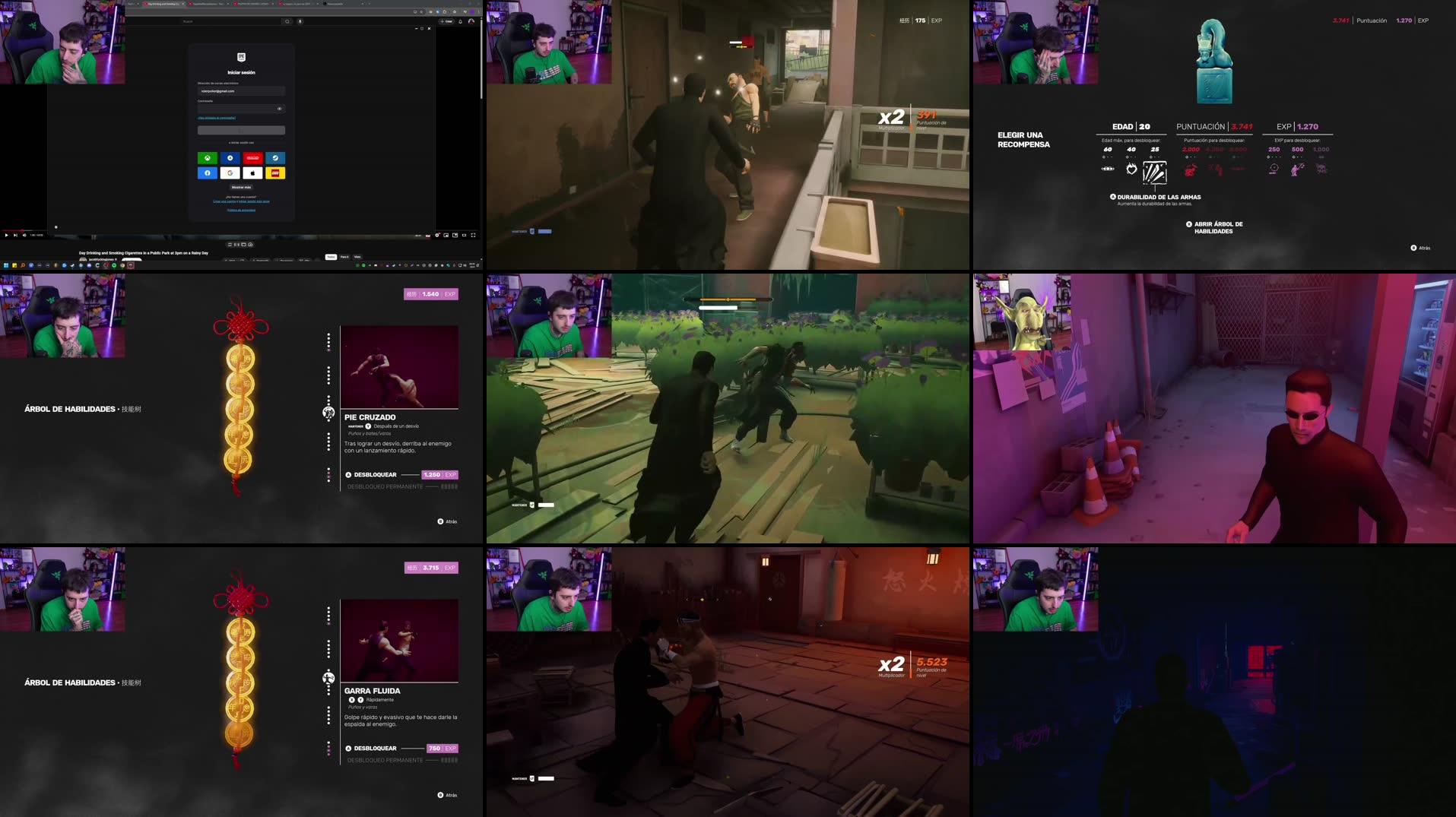The image size is (1456, 817).
Task: Mute the YouTube player volume
Action: (x=24, y=235)
